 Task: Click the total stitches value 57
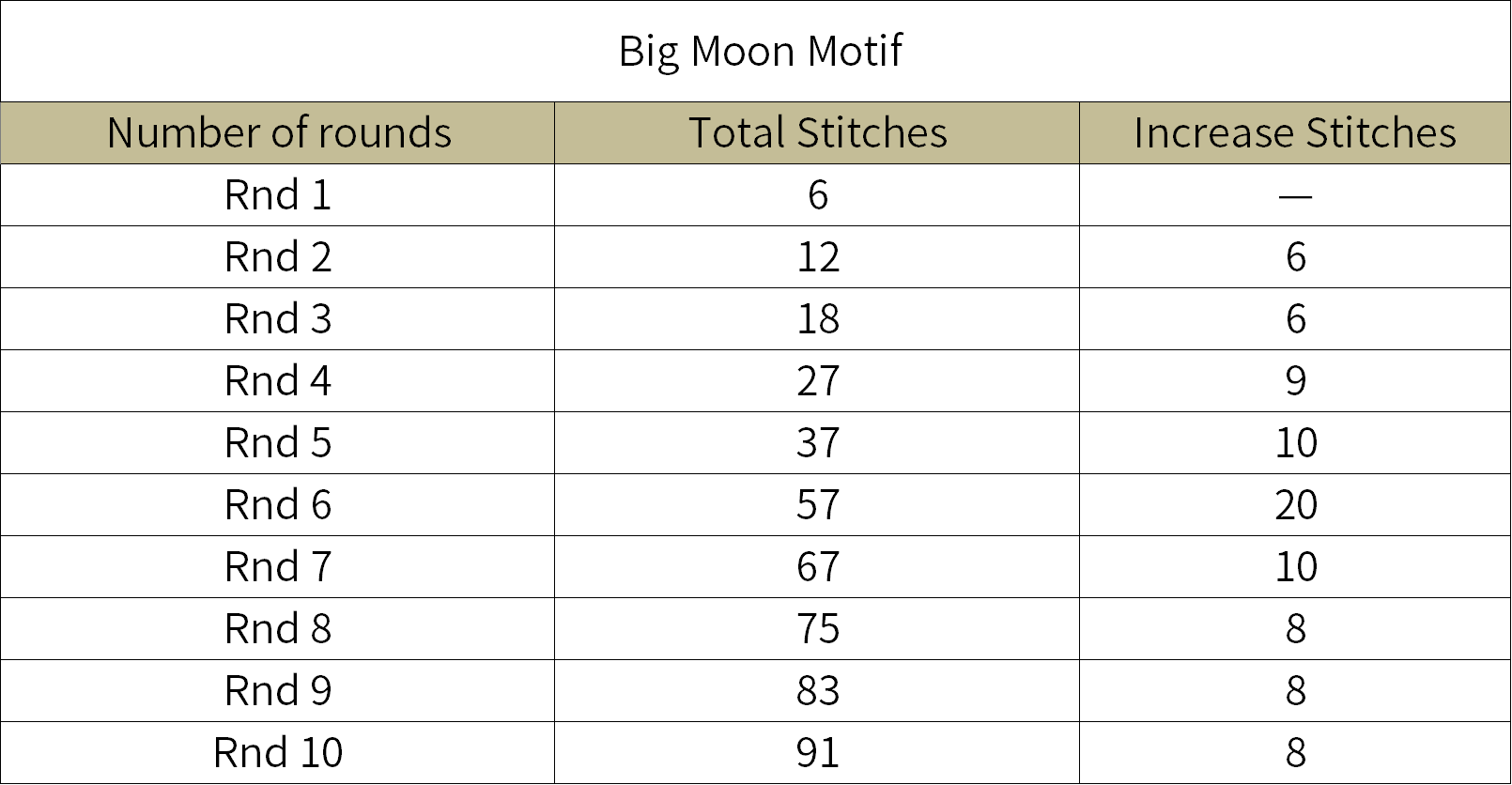point(817,504)
